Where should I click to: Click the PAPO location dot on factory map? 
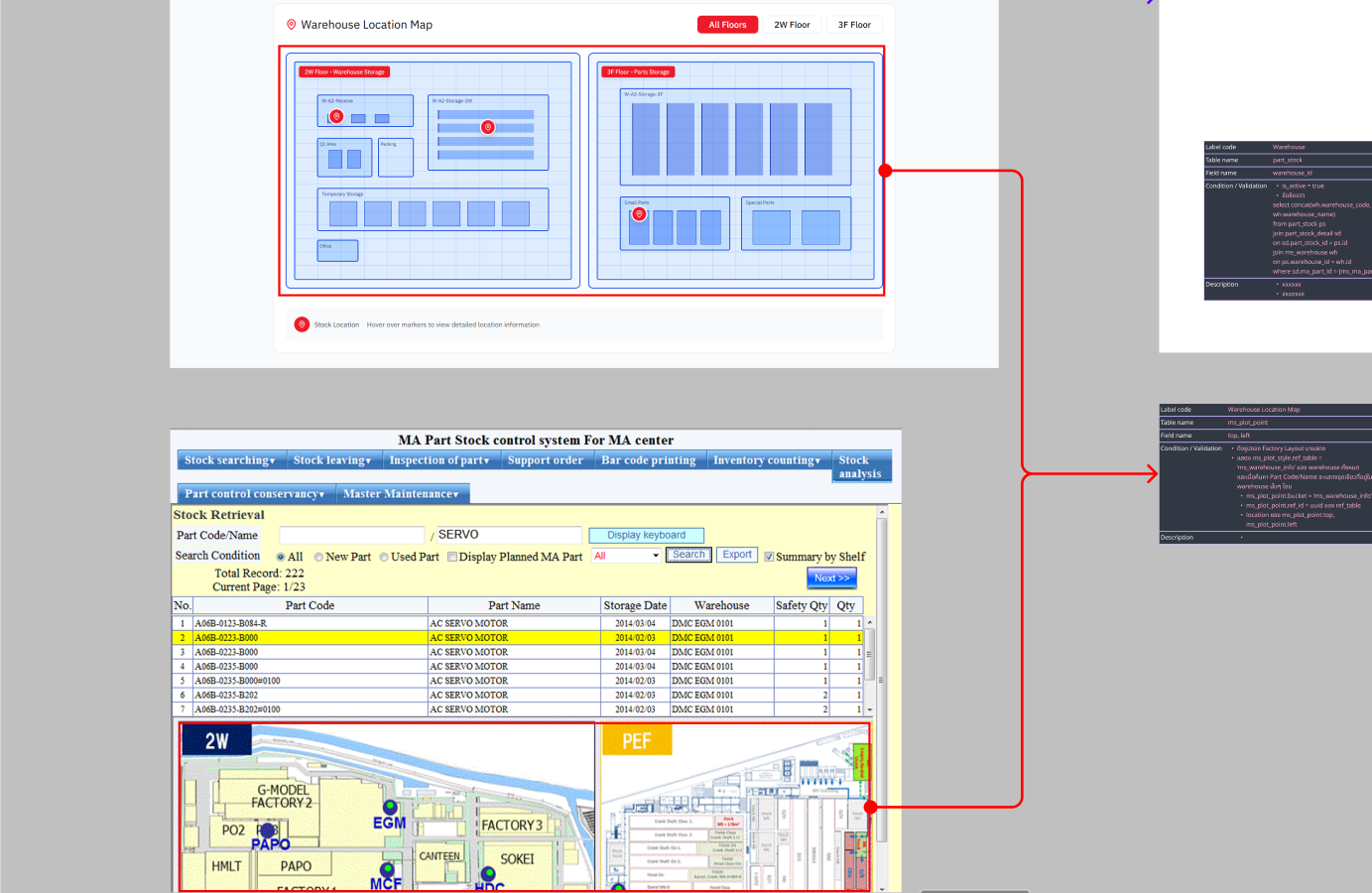267,830
